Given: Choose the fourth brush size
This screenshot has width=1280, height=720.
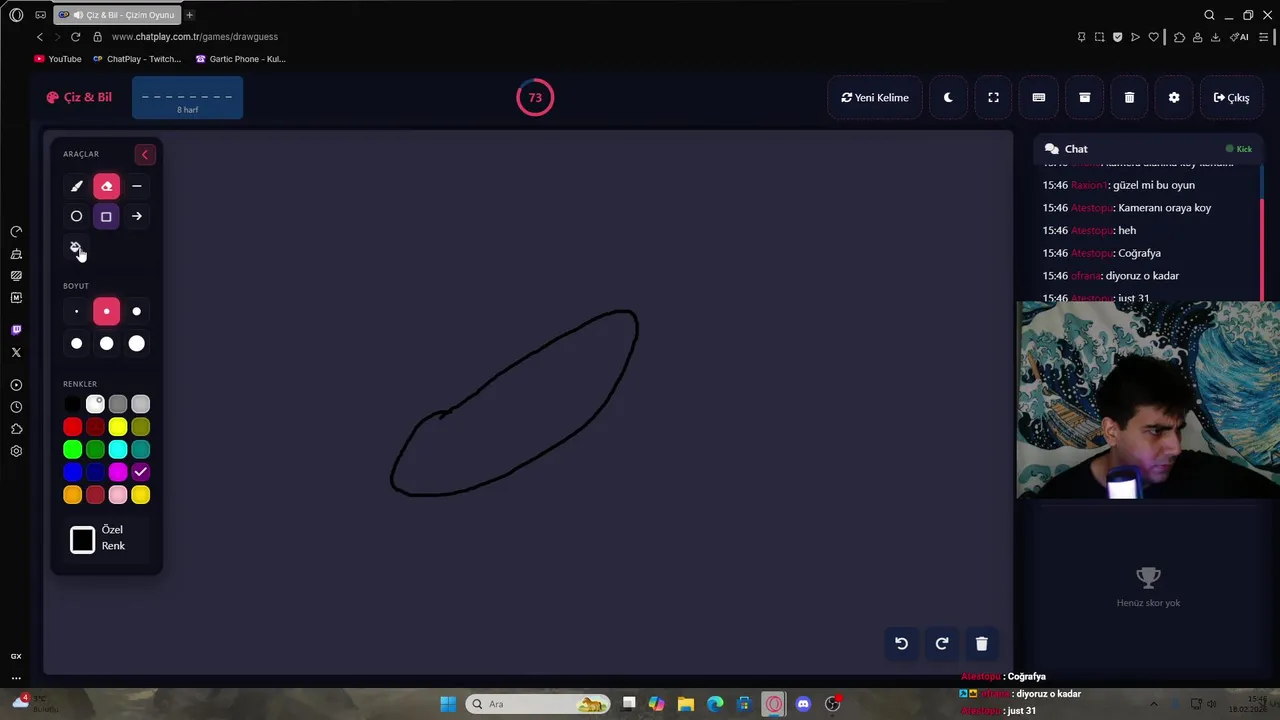Looking at the screenshot, I should coord(76,344).
